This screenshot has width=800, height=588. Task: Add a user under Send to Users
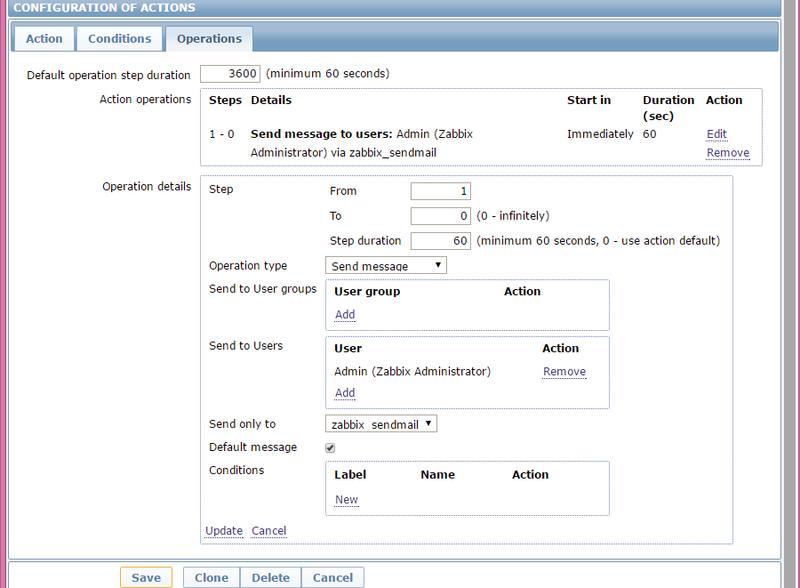coord(344,393)
